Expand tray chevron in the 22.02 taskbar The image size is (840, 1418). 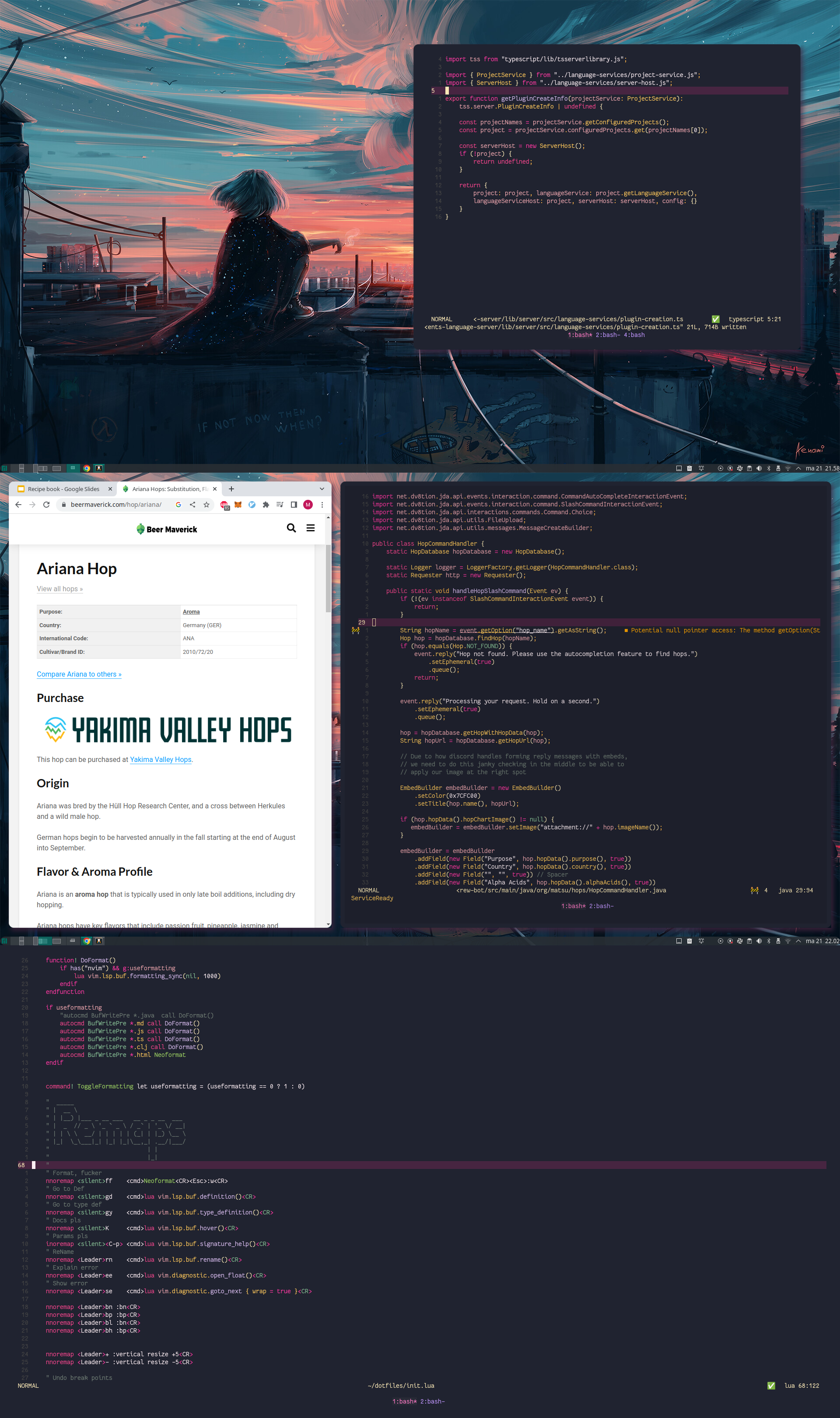point(798,941)
